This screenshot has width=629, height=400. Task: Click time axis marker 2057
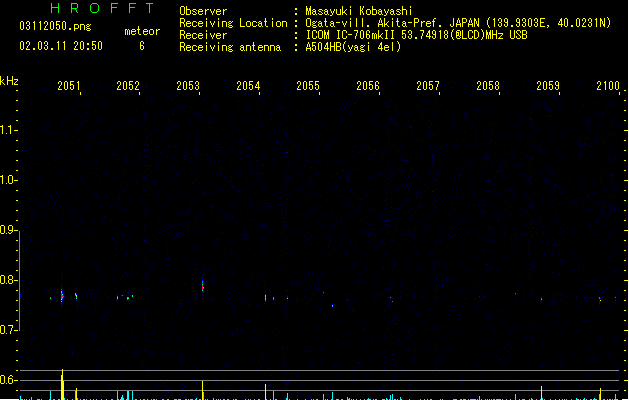pyautogui.click(x=428, y=86)
